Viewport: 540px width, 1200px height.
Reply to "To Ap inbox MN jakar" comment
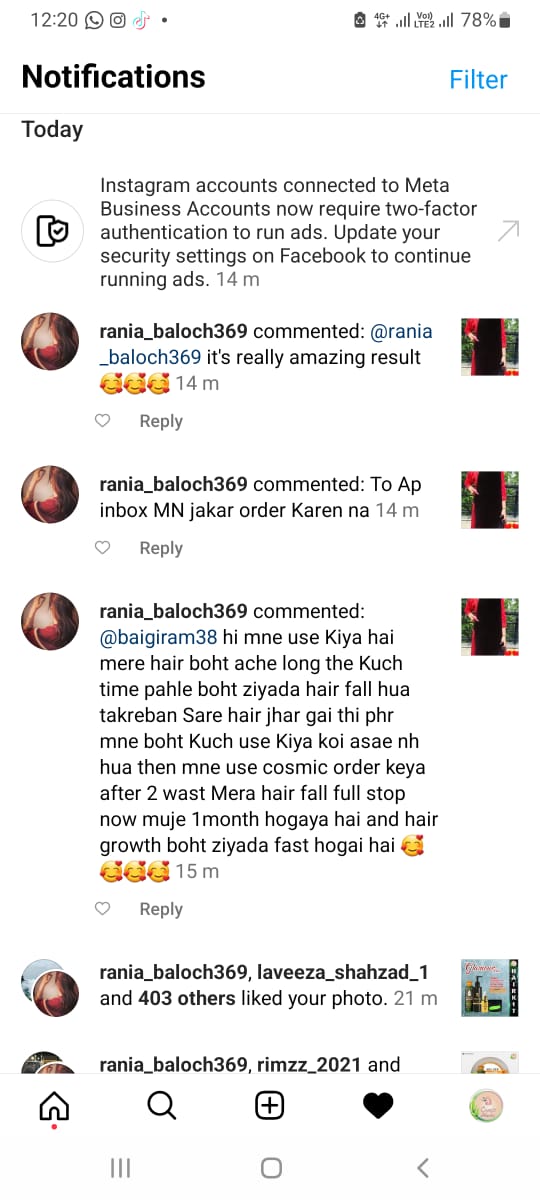pyautogui.click(x=161, y=548)
